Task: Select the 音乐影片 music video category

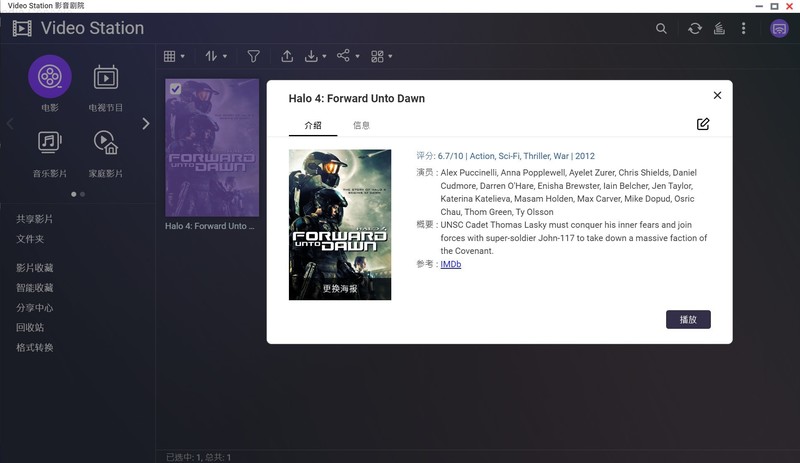Action: pyautogui.click(x=49, y=142)
